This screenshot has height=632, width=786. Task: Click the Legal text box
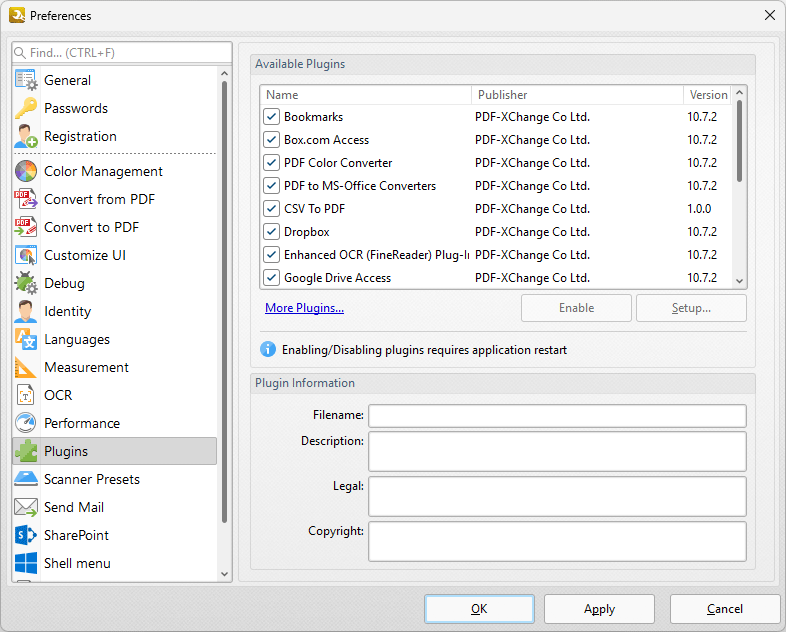(557, 497)
